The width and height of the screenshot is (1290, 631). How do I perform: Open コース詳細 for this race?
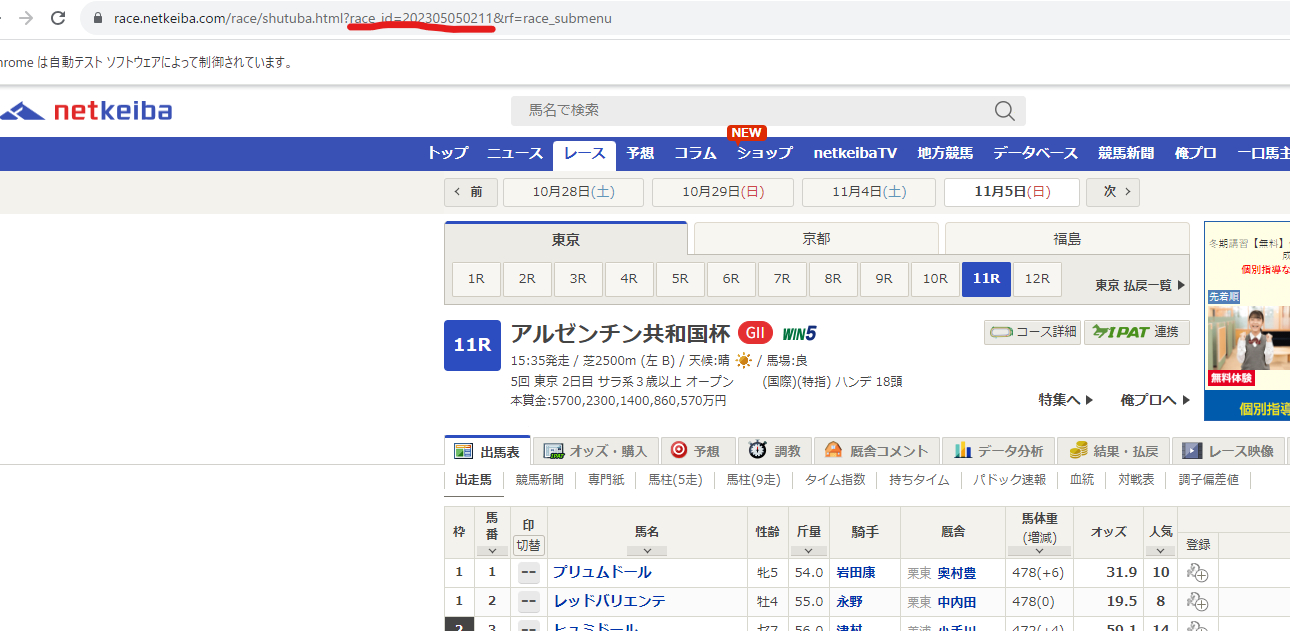click(x=1031, y=332)
